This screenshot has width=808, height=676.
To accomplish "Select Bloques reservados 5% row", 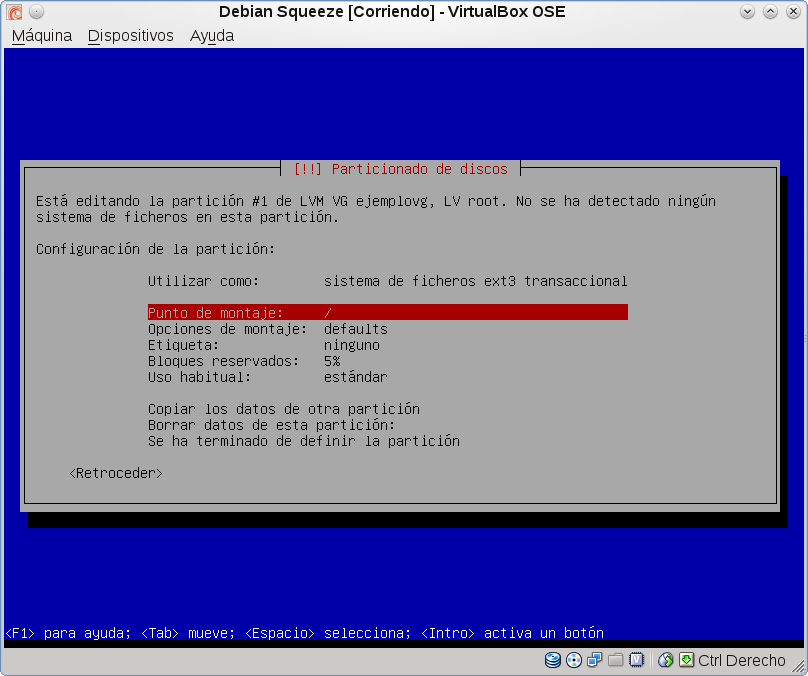I will 388,361.
